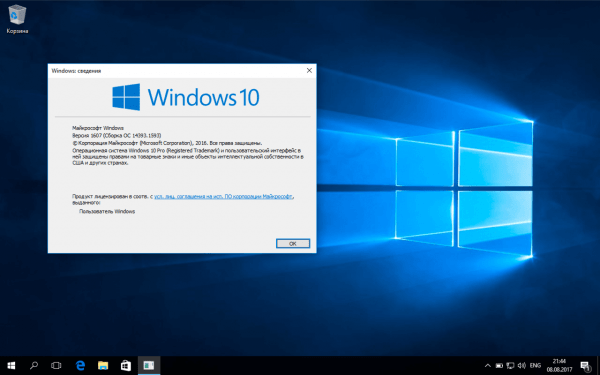The height and width of the screenshot is (375, 600).
Task: Open the network status tray icon
Action: [510, 366]
